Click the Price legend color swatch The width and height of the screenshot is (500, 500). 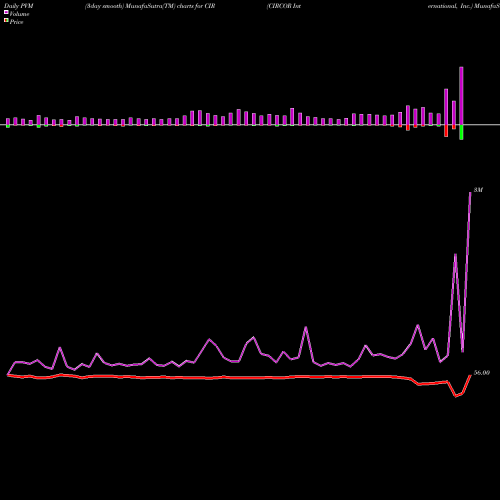coord(6,21)
